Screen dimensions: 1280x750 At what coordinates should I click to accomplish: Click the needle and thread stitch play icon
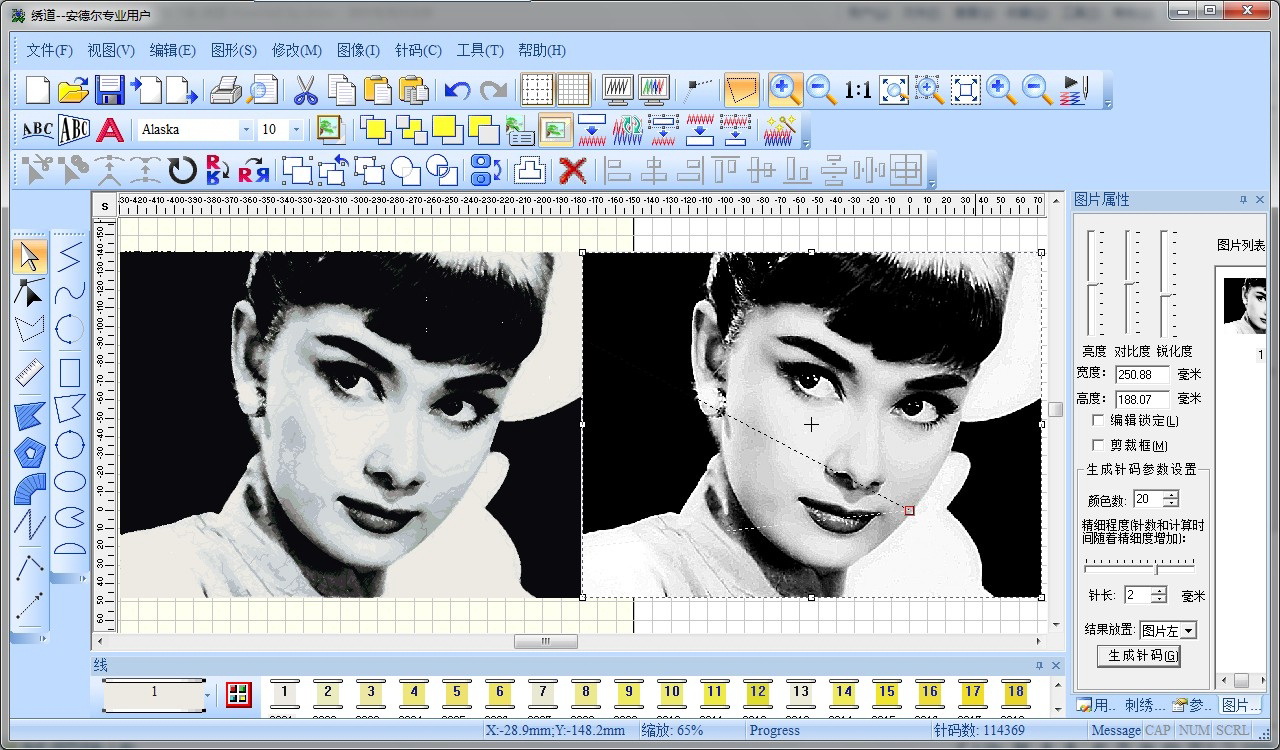[x=1074, y=90]
